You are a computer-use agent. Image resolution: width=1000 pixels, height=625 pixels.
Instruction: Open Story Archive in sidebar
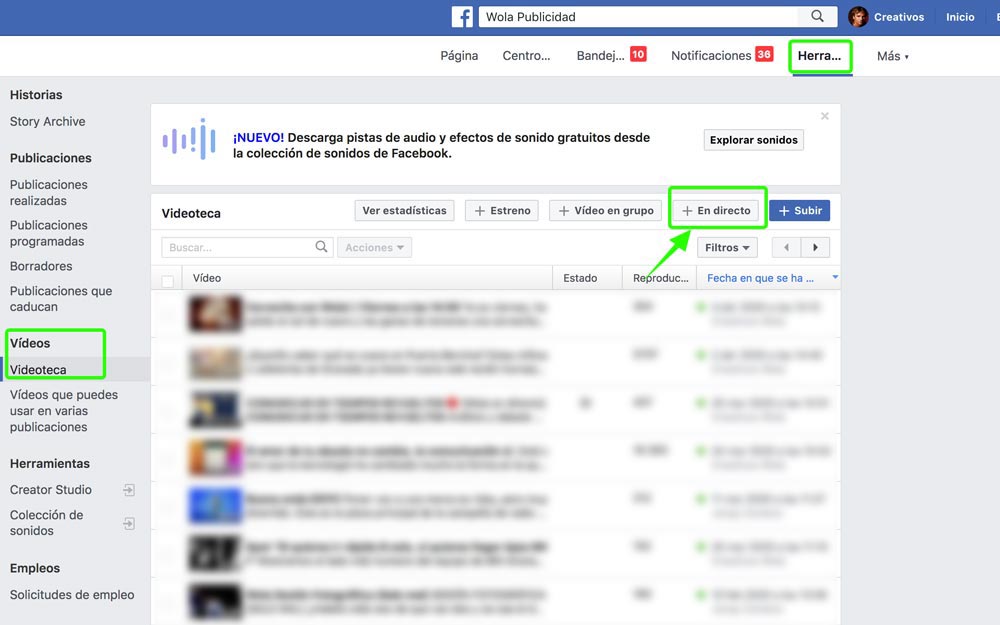point(47,122)
